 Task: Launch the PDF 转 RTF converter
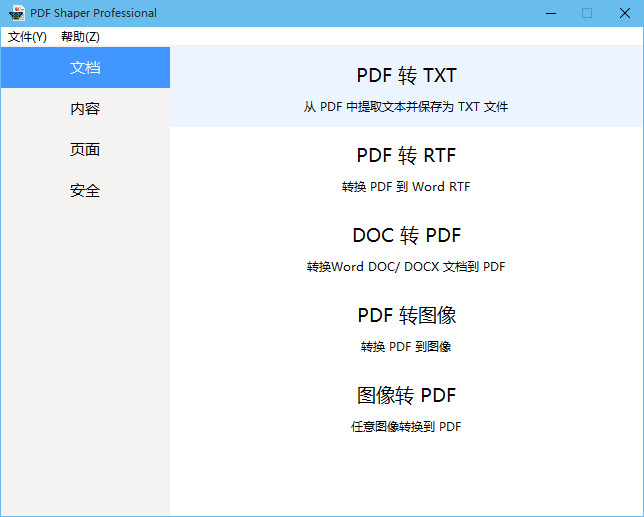pos(406,156)
